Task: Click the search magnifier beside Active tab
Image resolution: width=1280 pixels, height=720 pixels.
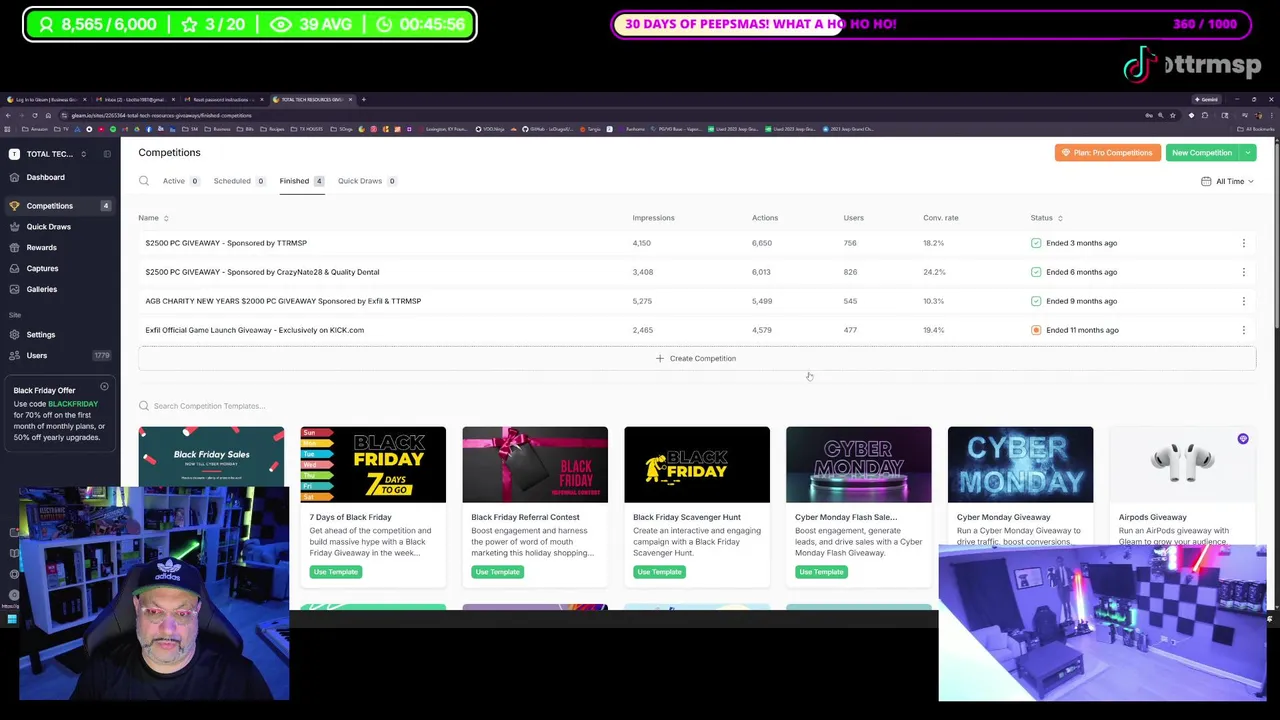Action: point(144,181)
